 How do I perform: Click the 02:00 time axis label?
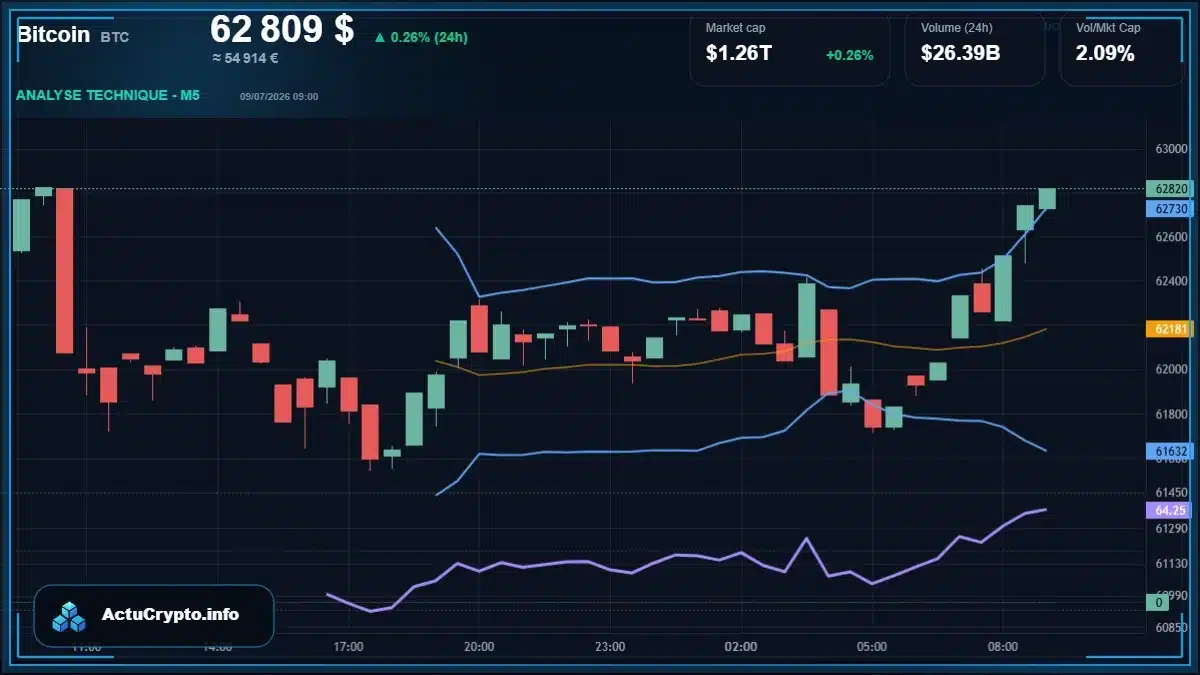(x=741, y=647)
